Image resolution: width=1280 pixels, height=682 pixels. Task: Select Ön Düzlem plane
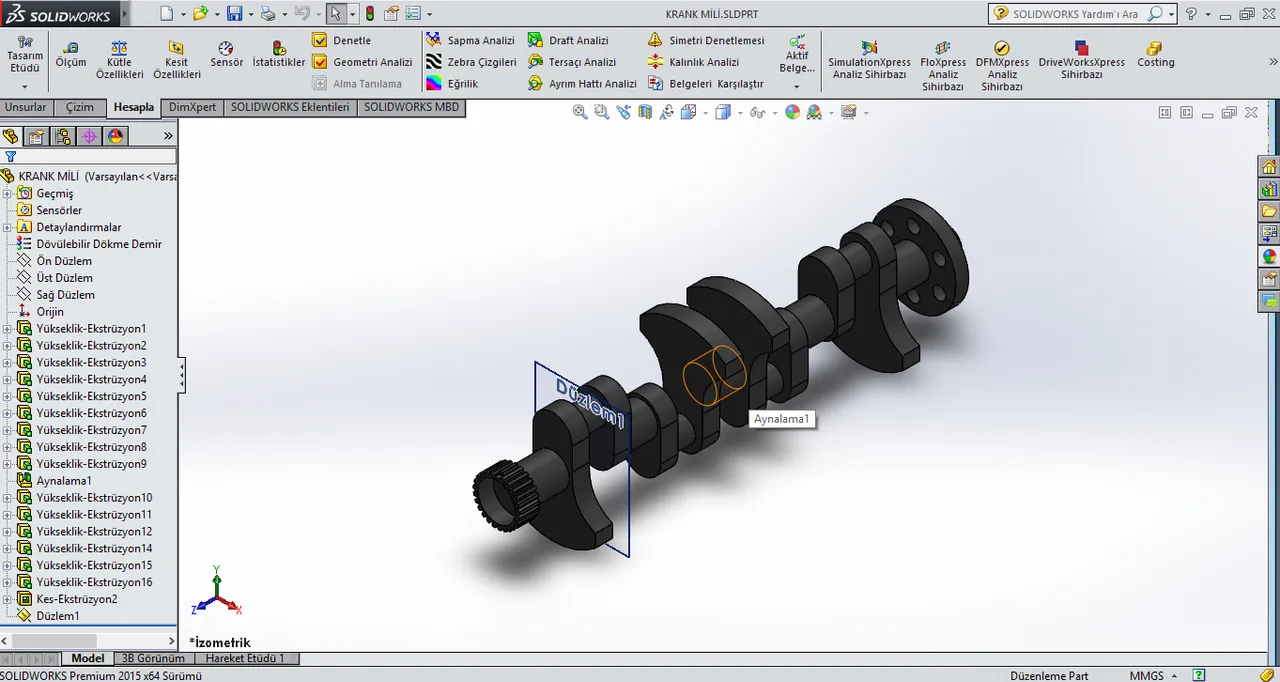(64, 261)
